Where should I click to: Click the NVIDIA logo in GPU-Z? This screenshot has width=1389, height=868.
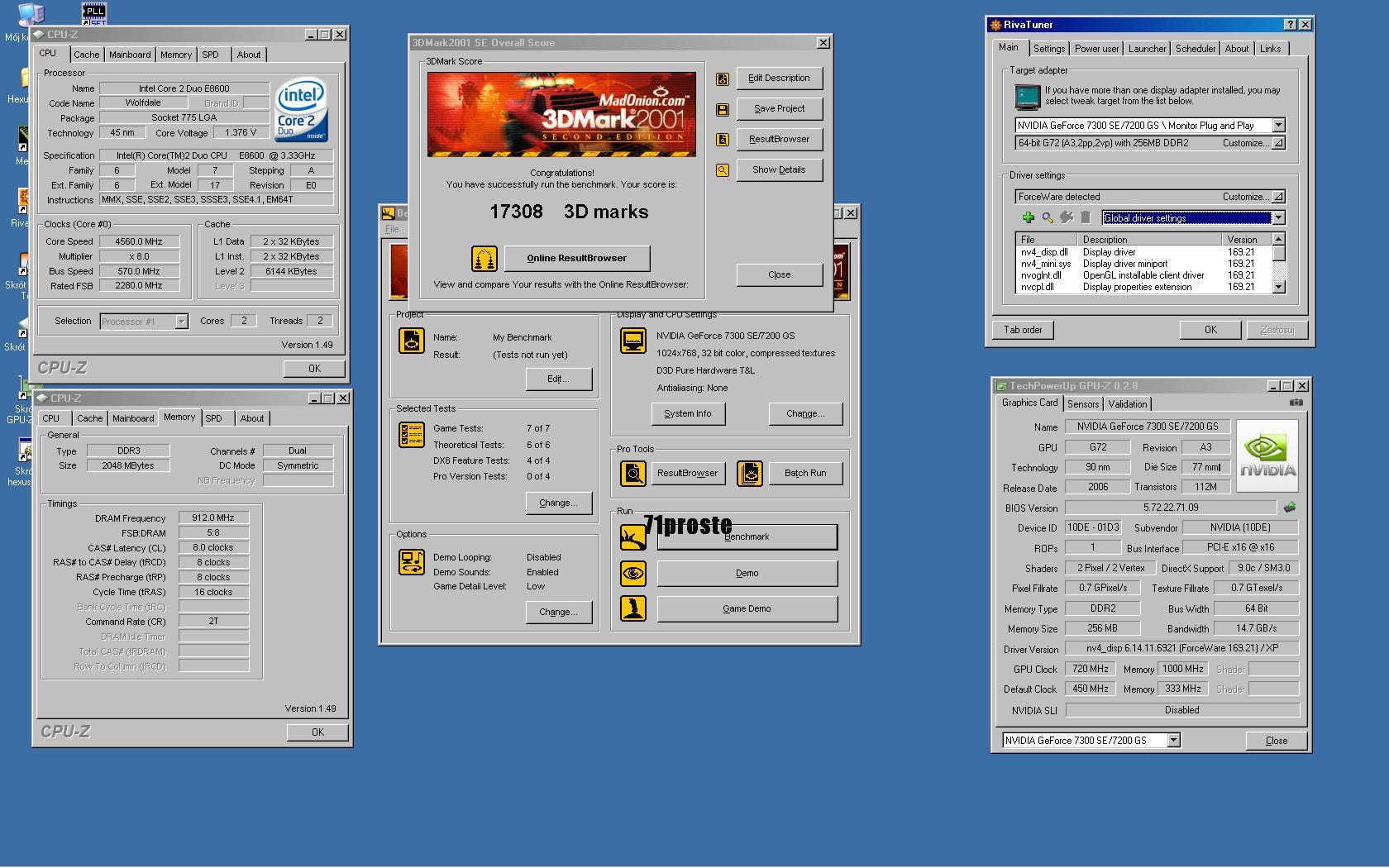[x=1267, y=456]
